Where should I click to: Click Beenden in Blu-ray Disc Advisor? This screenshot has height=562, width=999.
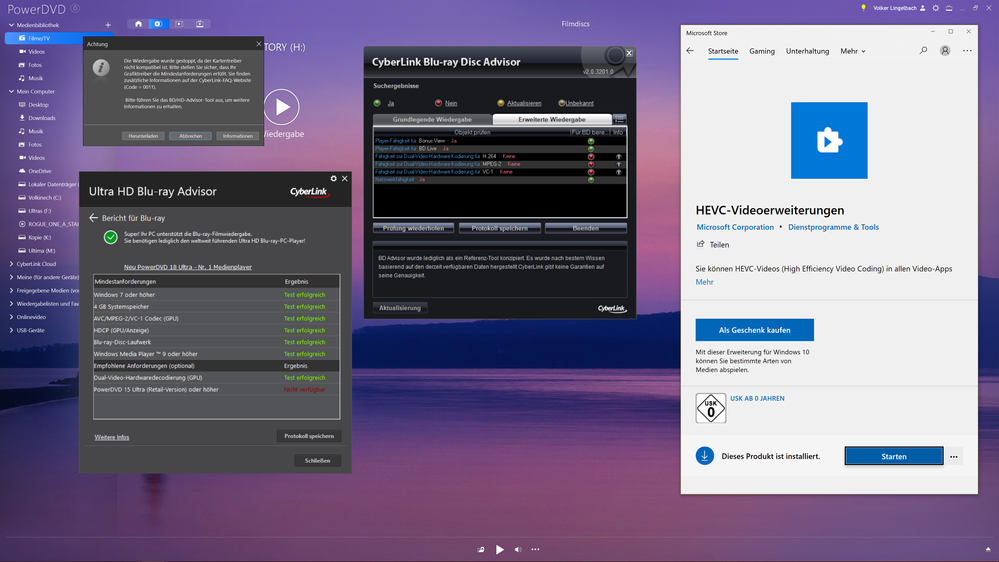click(x=586, y=228)
